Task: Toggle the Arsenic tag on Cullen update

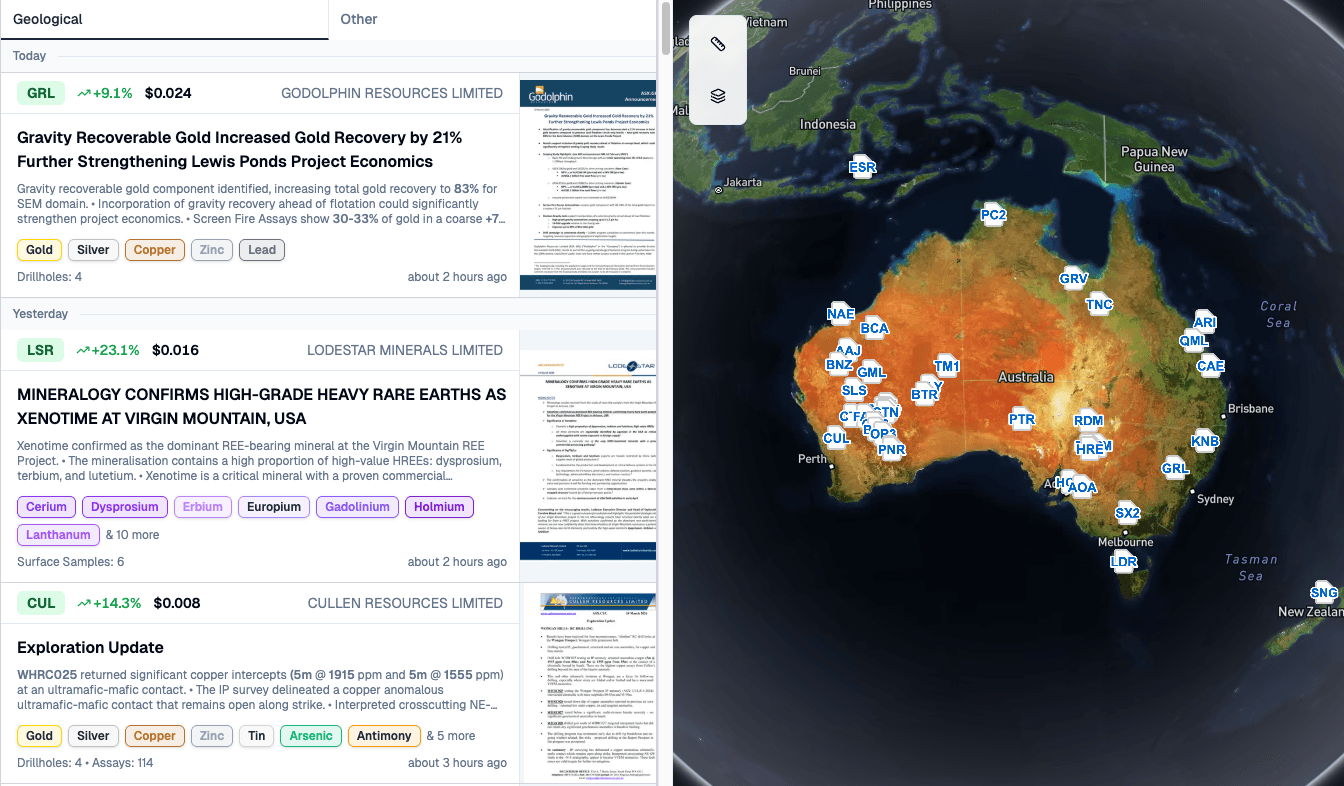Action: pos(311,736)
